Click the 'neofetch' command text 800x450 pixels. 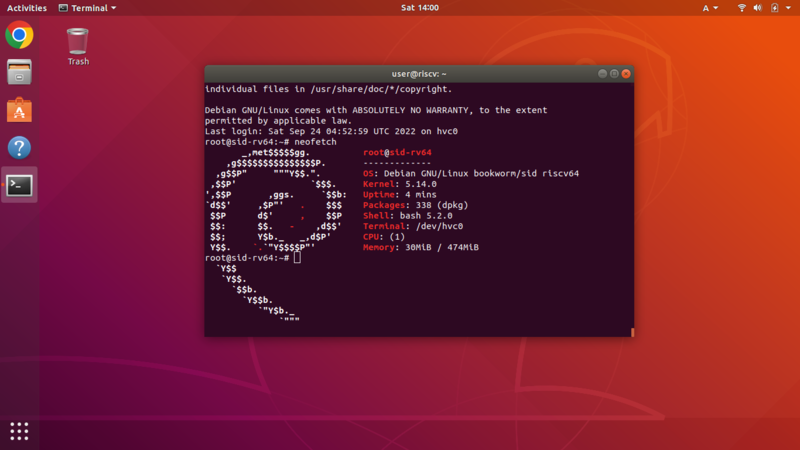pyautogui.click(x=315, y=142)
